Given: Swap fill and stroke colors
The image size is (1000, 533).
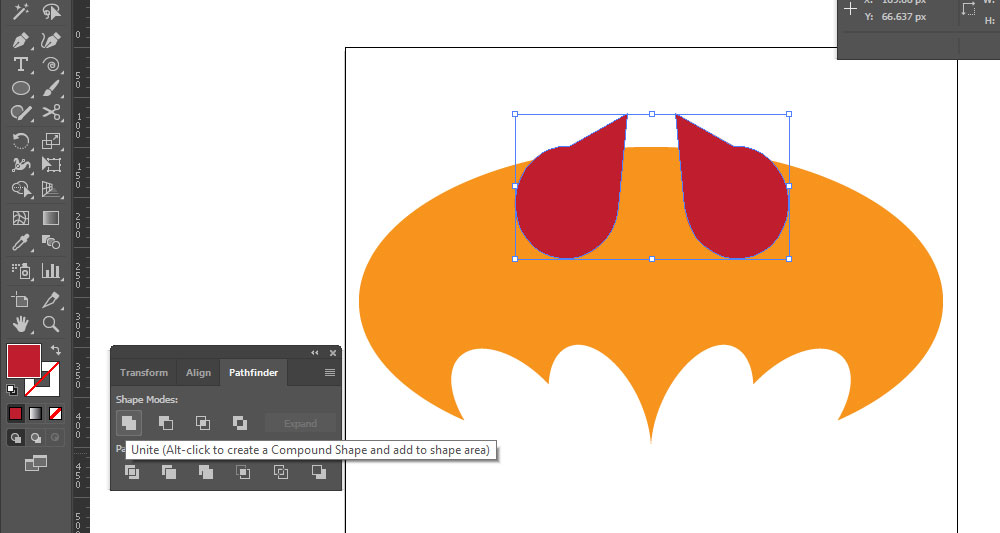Looking at the screenshot, I should (x=55, y=350).
